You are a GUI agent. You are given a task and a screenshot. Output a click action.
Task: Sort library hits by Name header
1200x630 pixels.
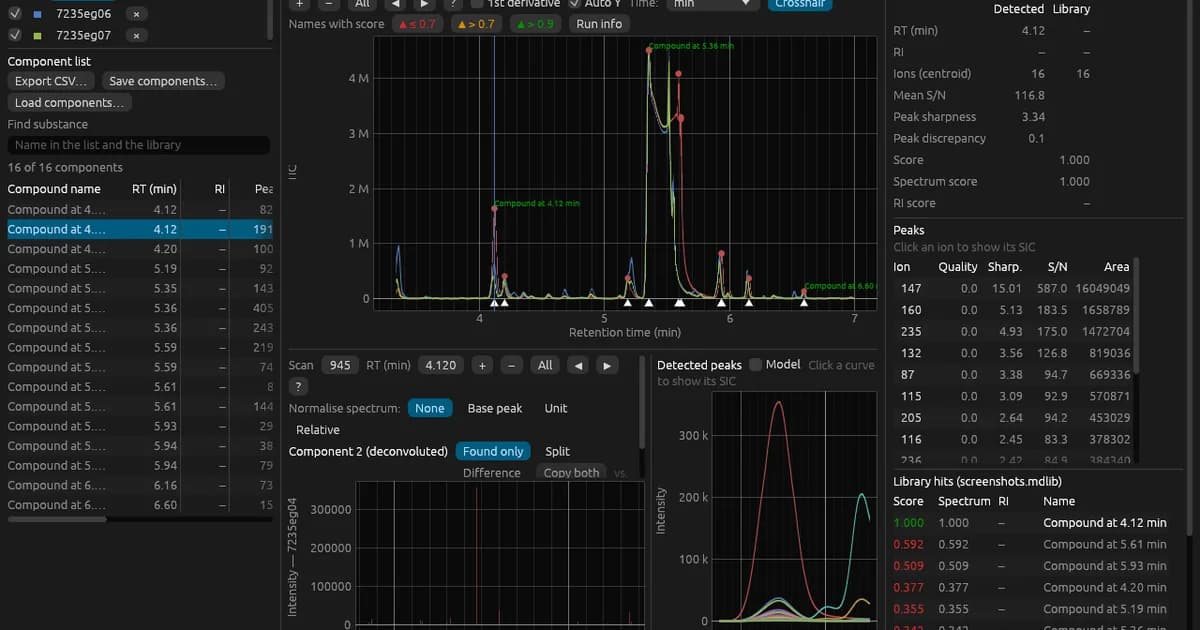1059,501
